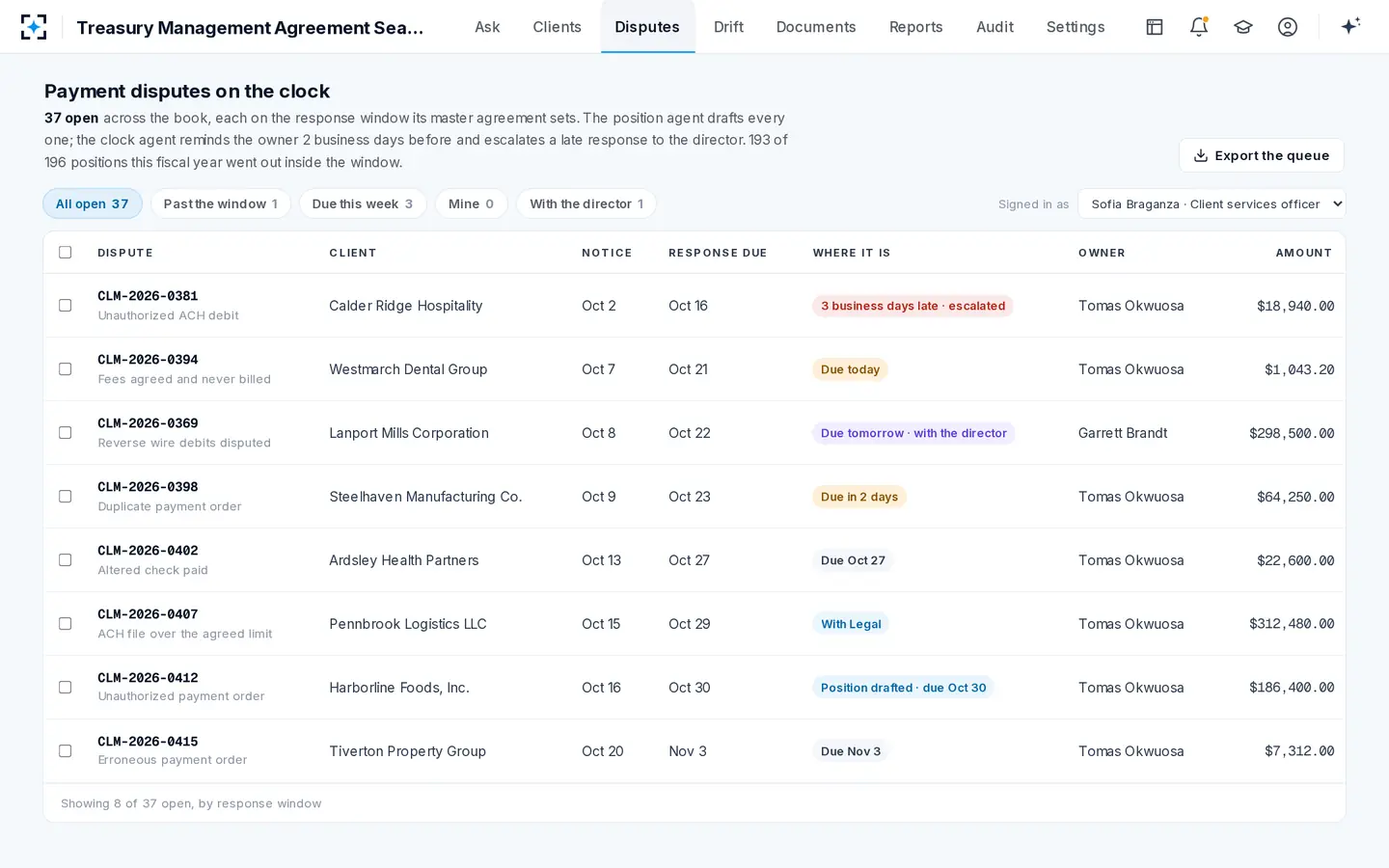Open dispute CLM-2026-0381

coord(148,296)
